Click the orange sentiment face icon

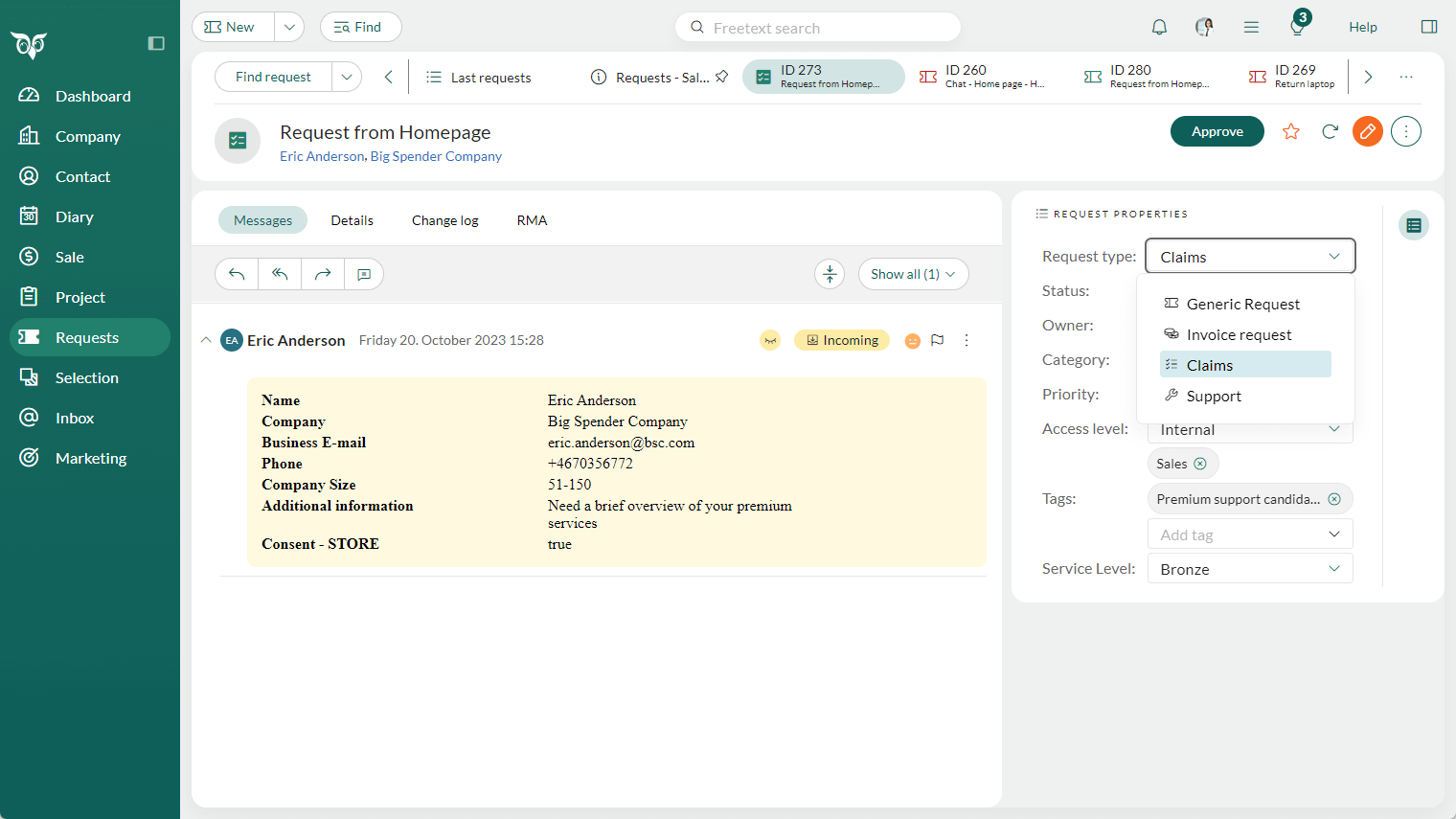click(912, 340)
